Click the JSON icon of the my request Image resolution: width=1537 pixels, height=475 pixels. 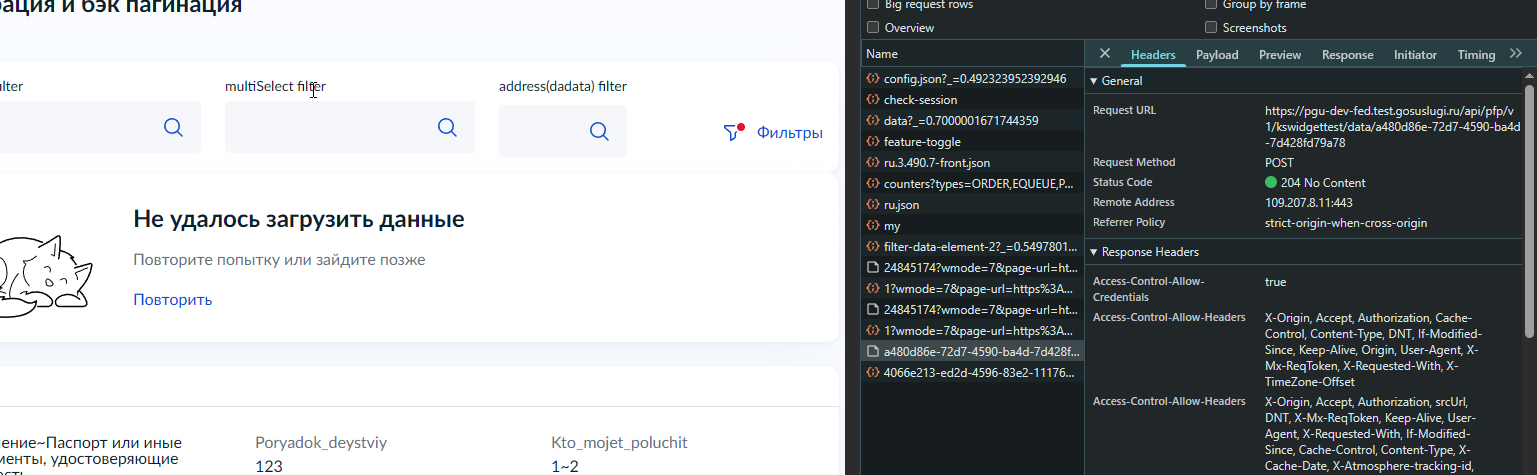click(873, 225)
